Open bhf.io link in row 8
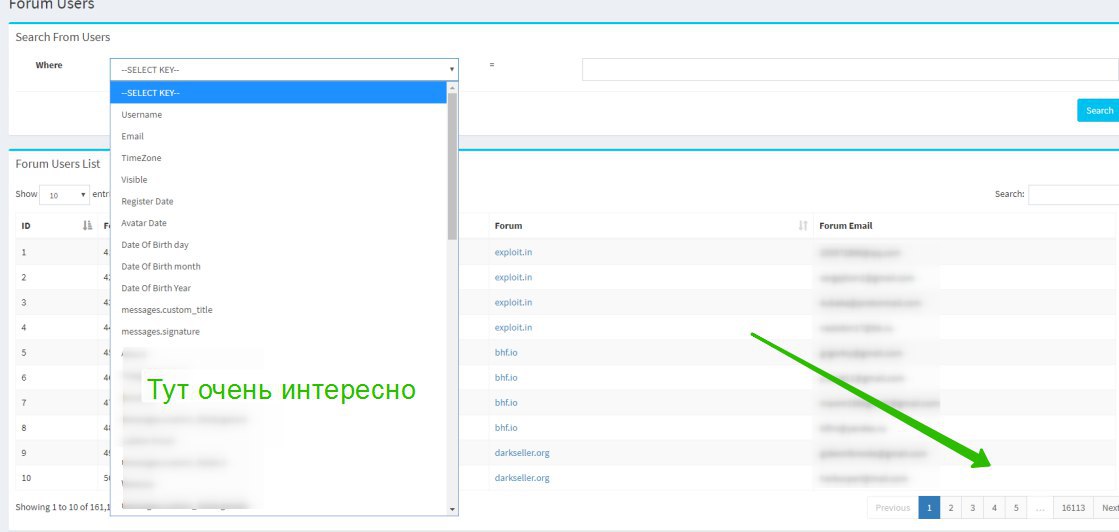1119x532 pixels. (506, 428)
